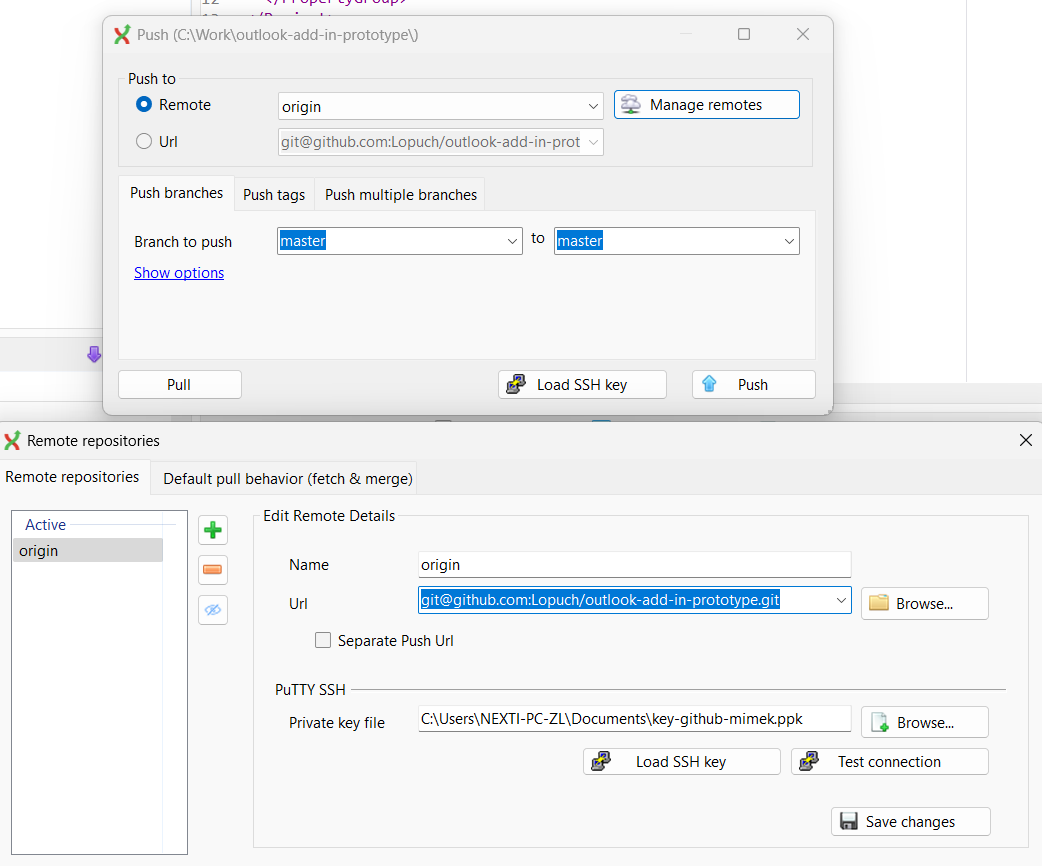Browse for a private key file

[922, 722]
